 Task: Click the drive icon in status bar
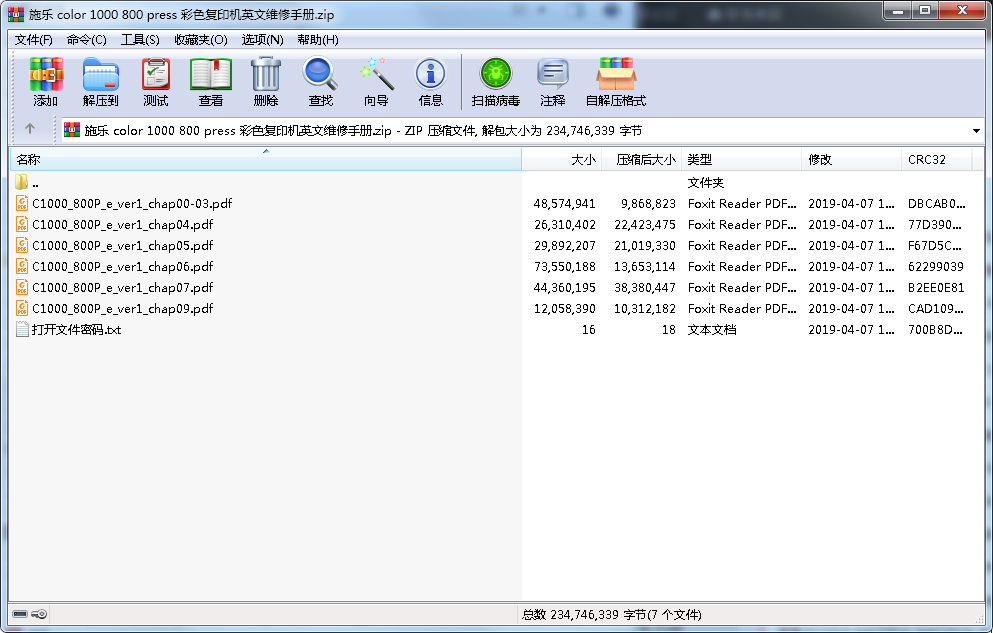(x=20, y=614)
